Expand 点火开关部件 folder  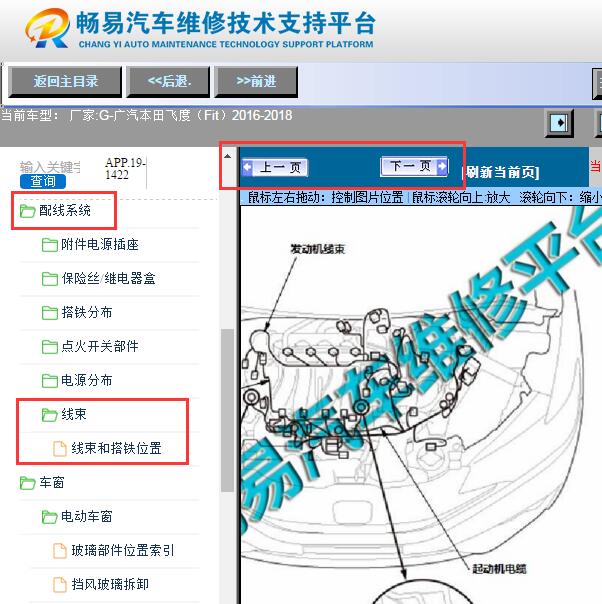pos(99,346)
